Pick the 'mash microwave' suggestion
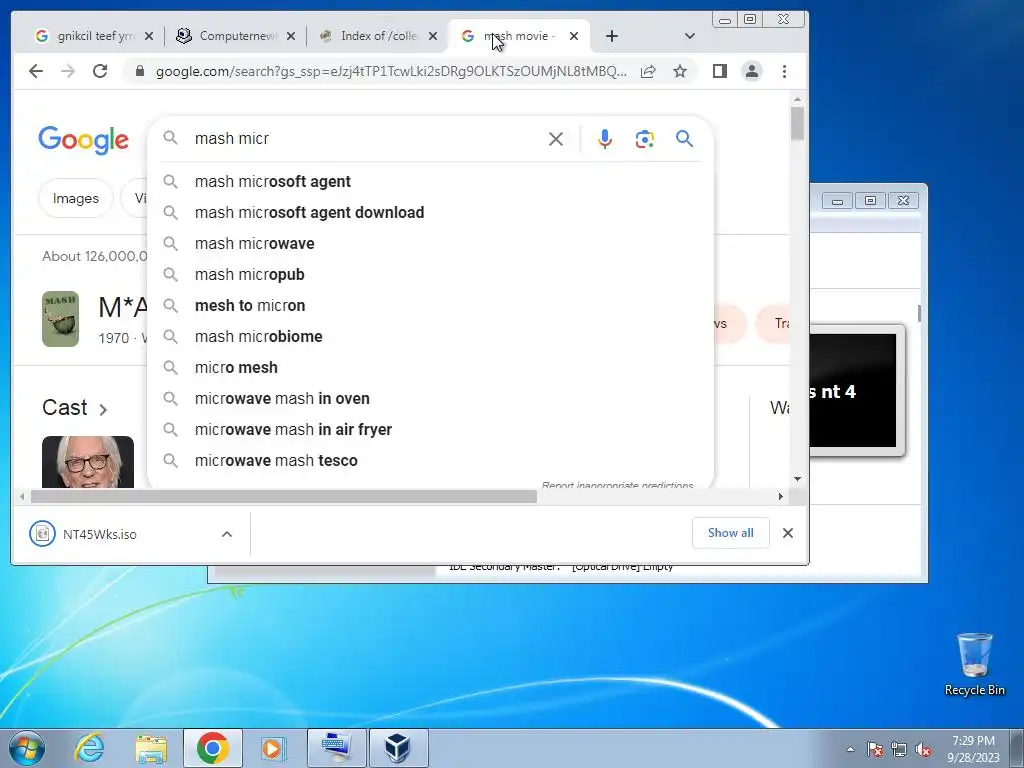 [x=431, y=244]
